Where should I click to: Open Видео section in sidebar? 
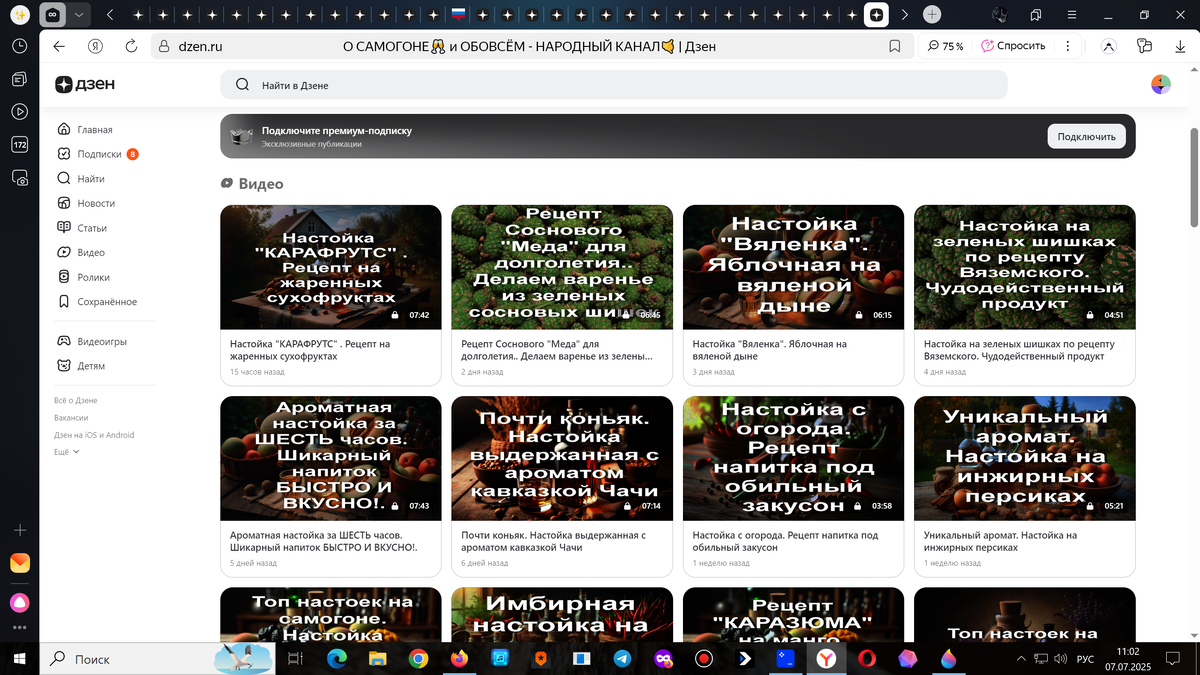click(81, 253)
